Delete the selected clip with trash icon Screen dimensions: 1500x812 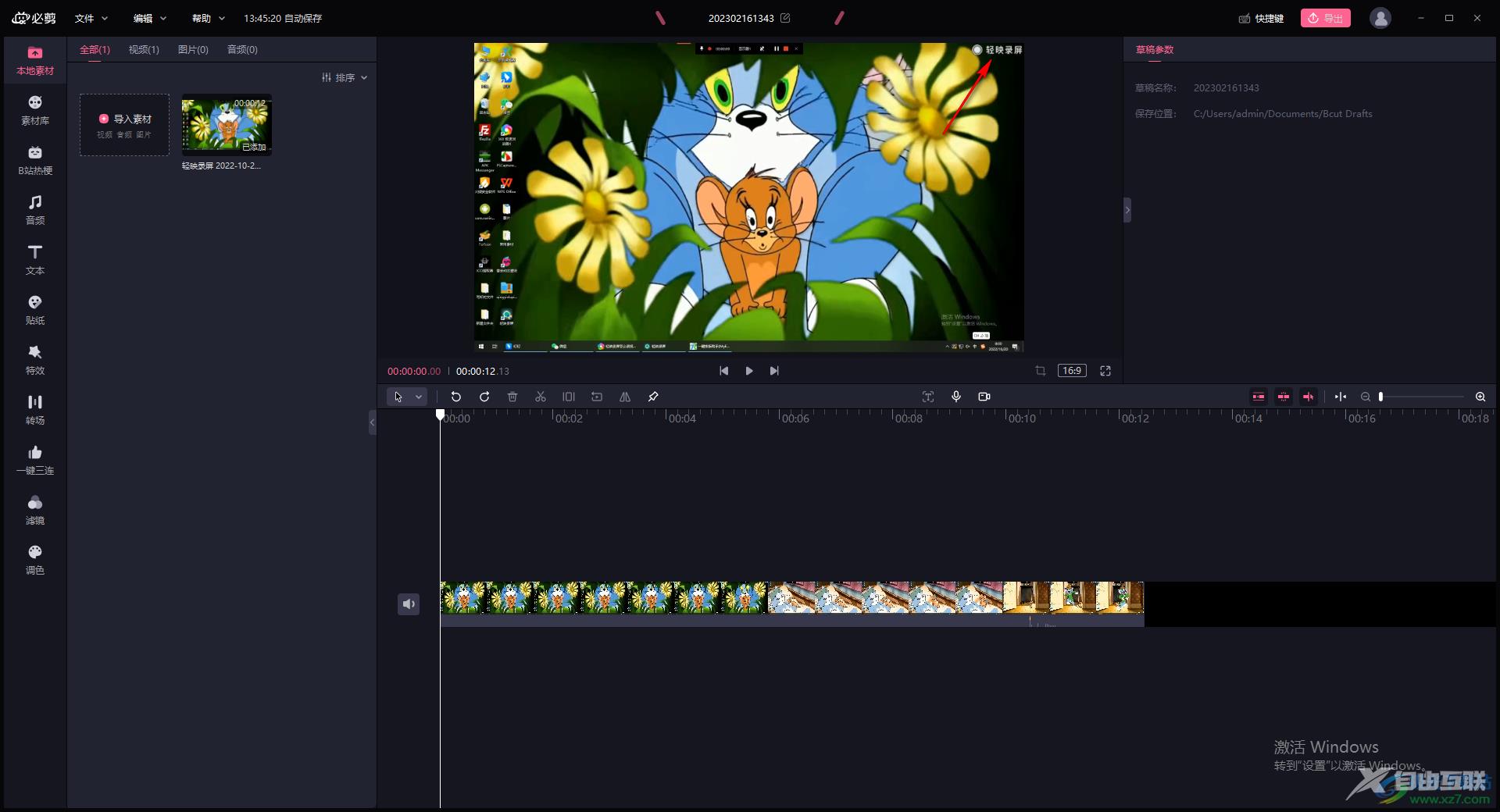coord(512,397)
